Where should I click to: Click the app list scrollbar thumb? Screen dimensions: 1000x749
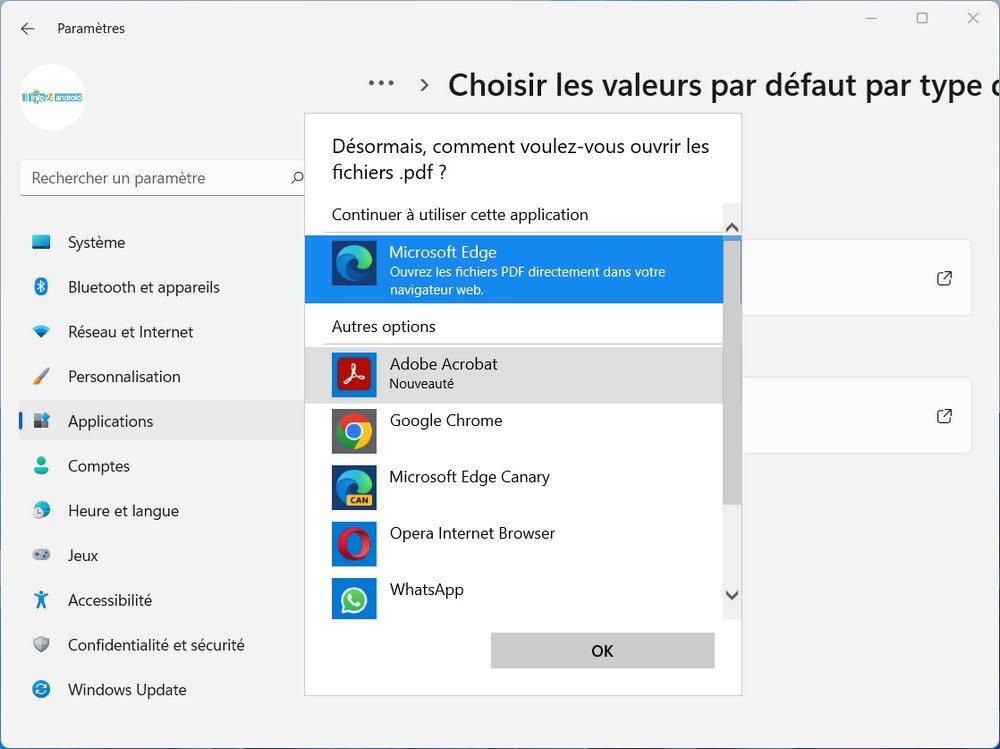pyautogui.click(x=732, y=373)
